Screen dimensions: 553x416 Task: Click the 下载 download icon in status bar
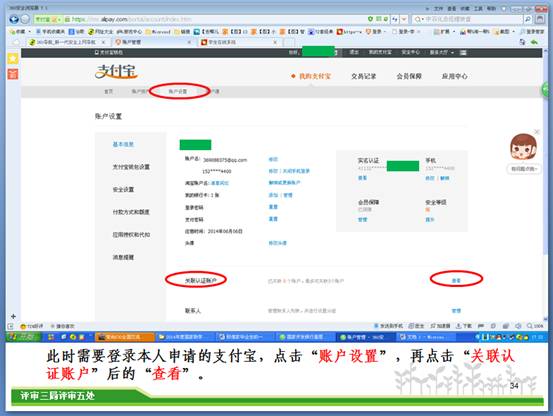pyautogui.click(x=463, y=326)
